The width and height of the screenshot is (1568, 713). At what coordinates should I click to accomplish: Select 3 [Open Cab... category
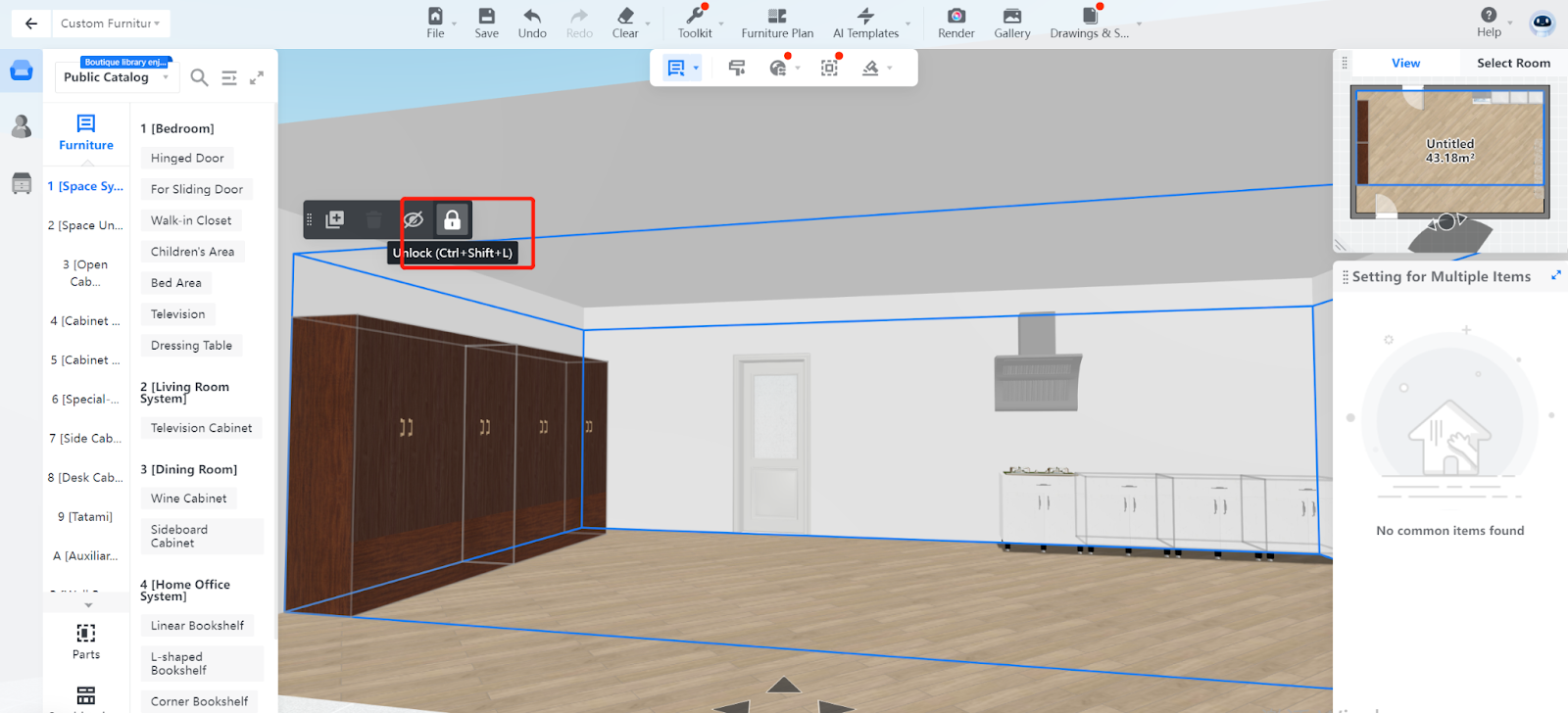(85, 273)
